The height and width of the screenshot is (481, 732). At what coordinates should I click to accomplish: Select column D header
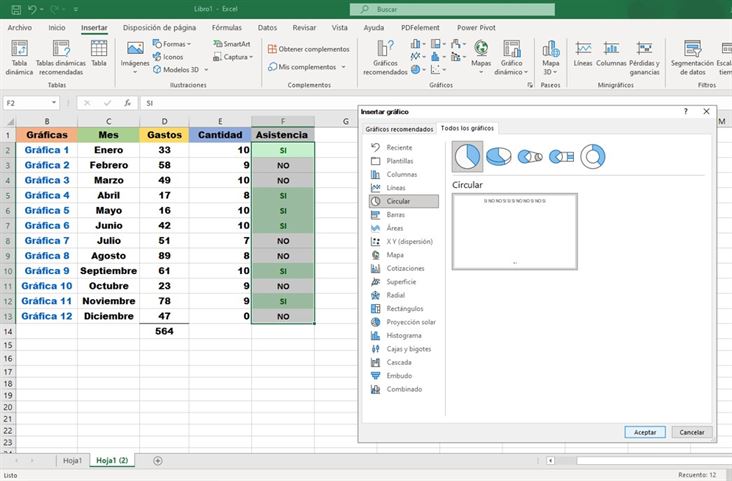(164, 121)
